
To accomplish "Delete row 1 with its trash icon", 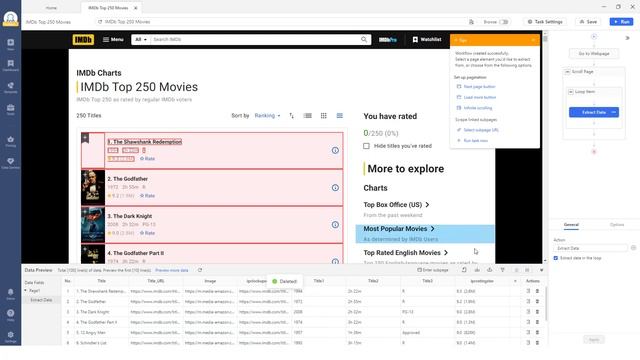I will point(537,291).
